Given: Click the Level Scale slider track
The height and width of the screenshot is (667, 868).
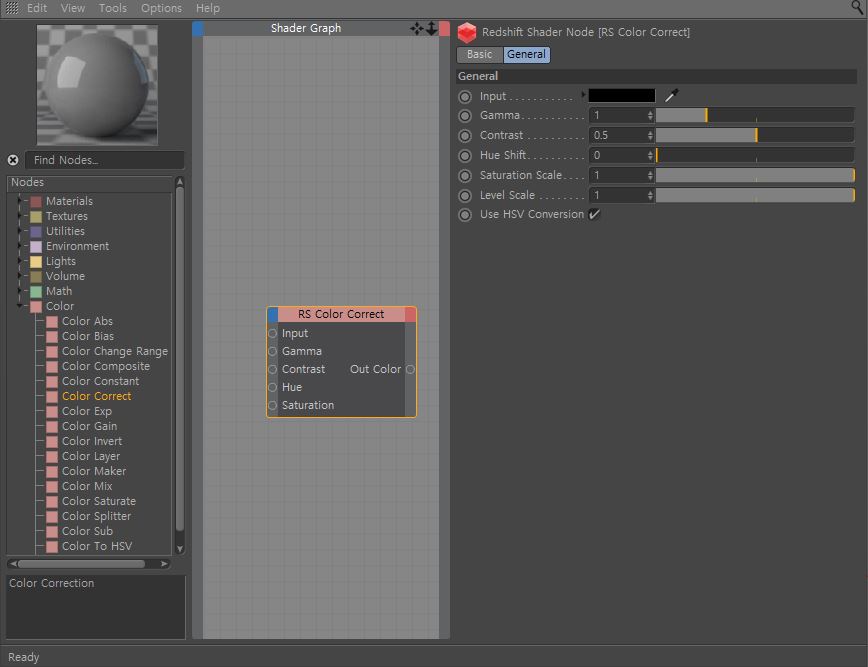Looking at the screenshot, I should pos(755,195).
